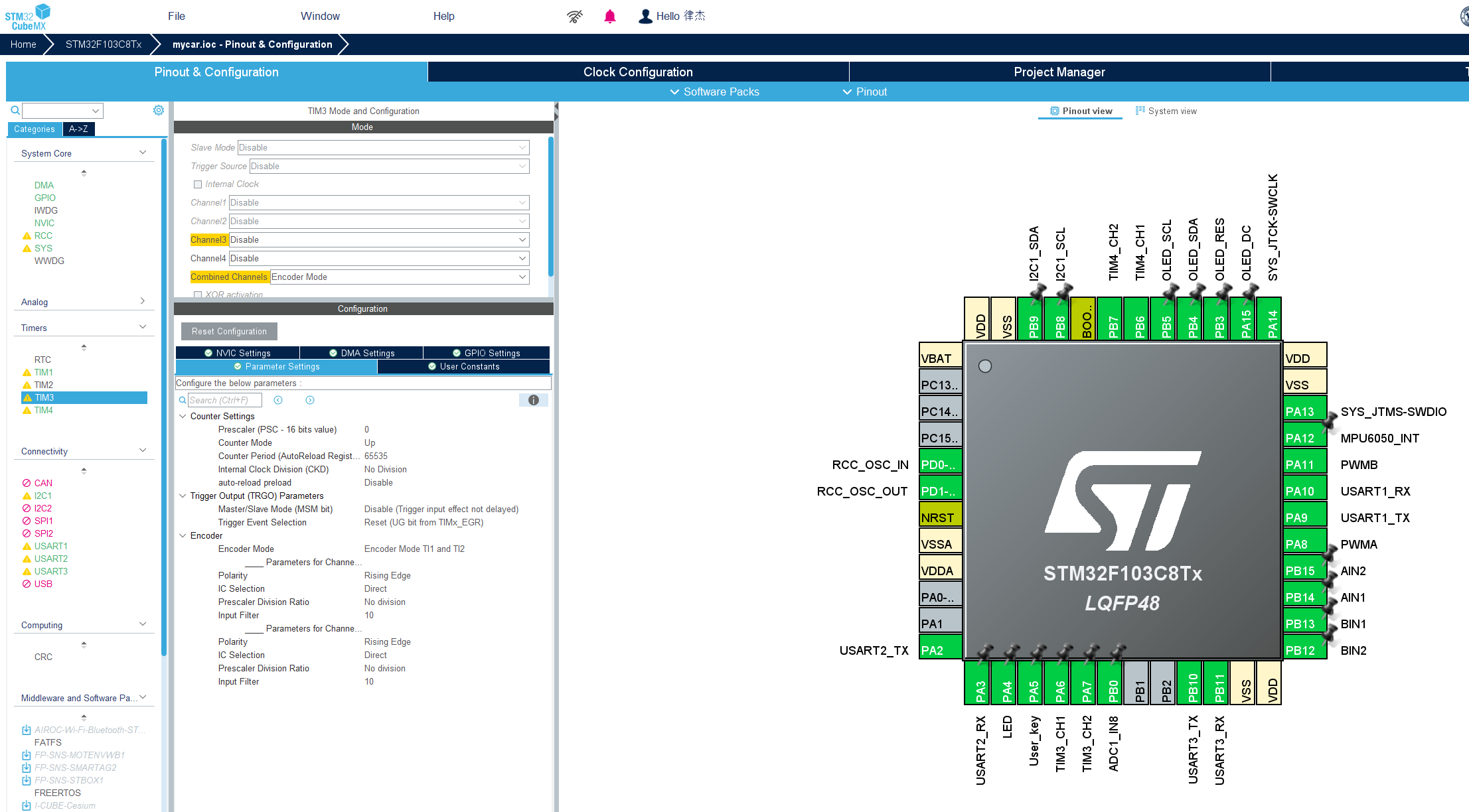Go to Home breadcrumb
This screenshot has width=1469, height=812.
click(x=23, y=44)
